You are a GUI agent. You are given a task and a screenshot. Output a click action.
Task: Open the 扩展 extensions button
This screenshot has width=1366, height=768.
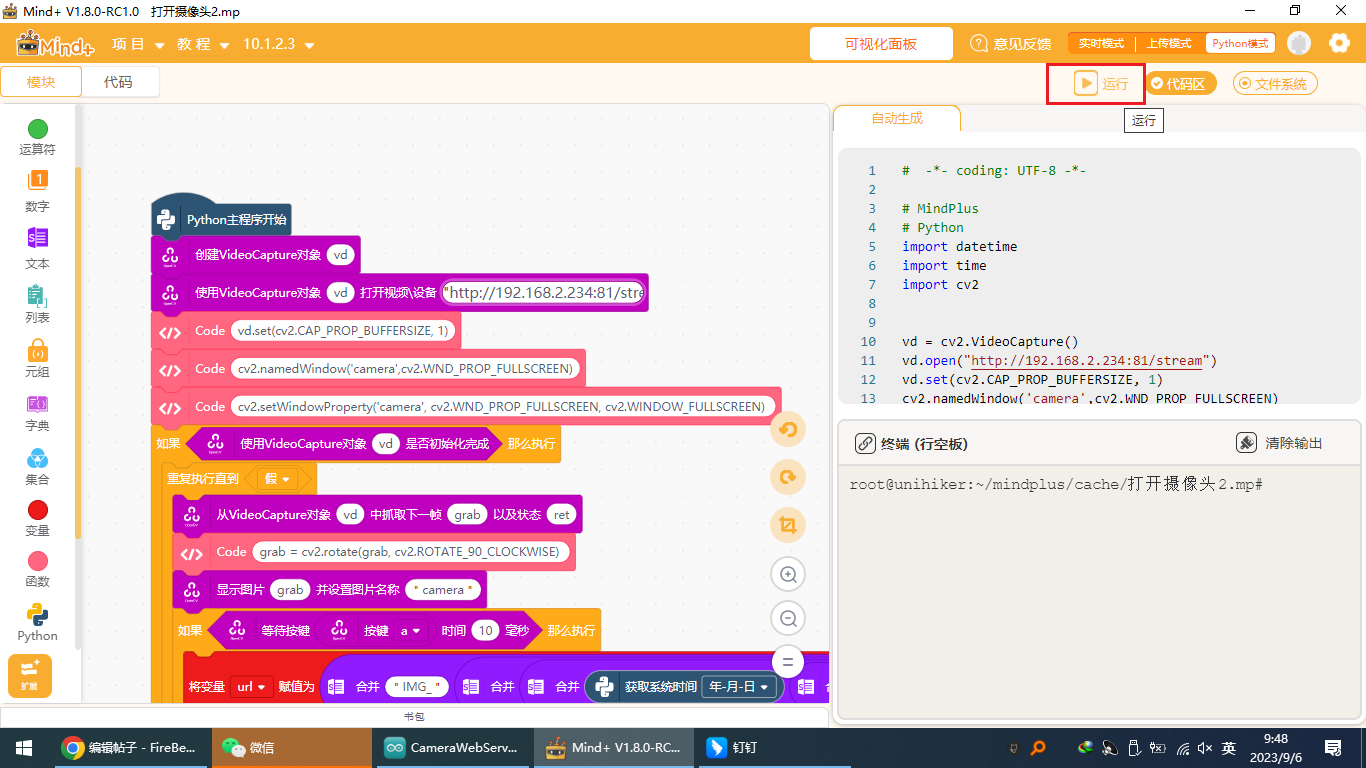click(x=29, y=675)
